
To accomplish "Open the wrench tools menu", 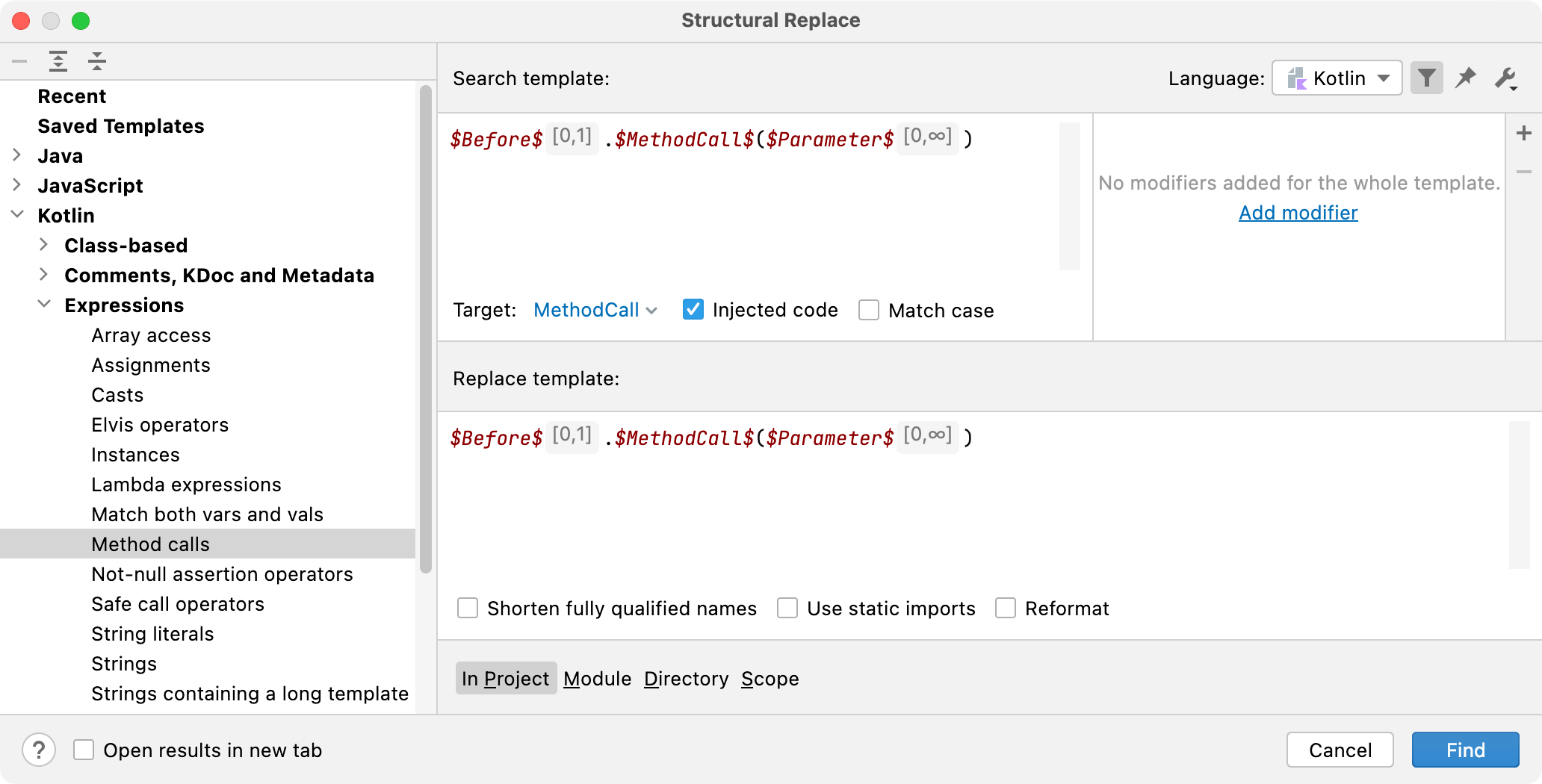I will [x=1505, y=78].
